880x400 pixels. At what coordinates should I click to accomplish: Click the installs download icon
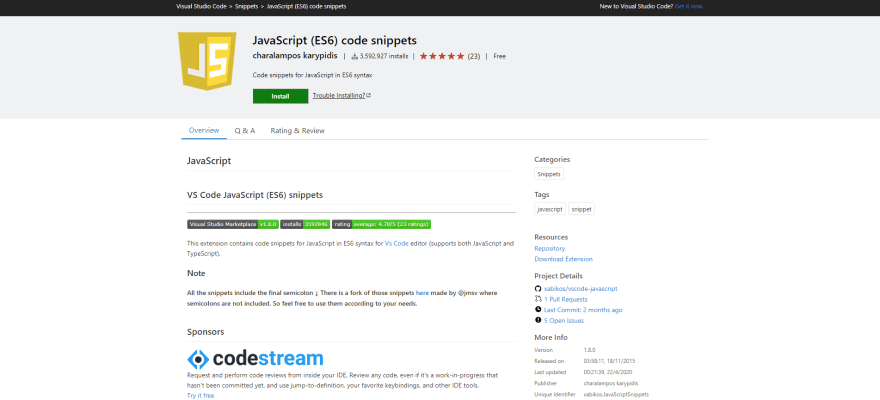355,56
